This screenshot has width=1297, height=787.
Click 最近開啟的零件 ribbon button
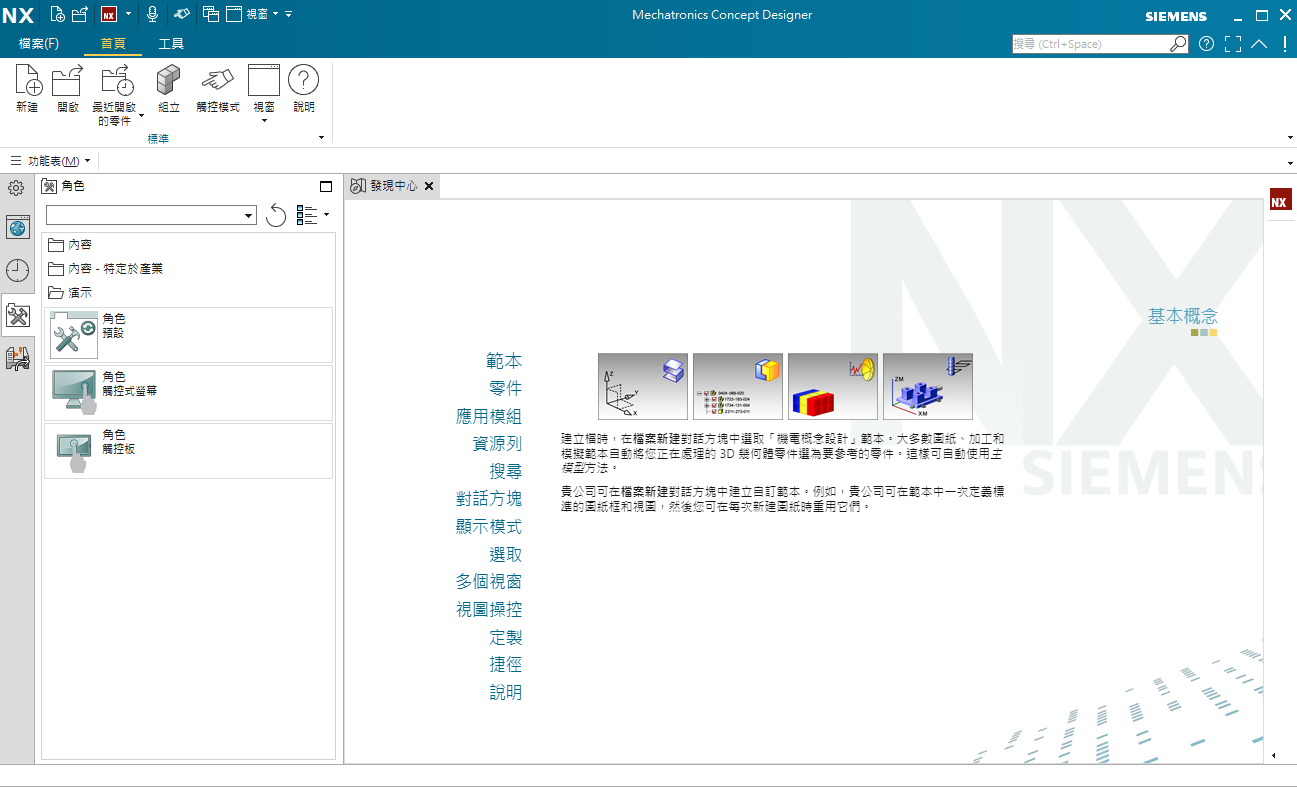(114, 95)
